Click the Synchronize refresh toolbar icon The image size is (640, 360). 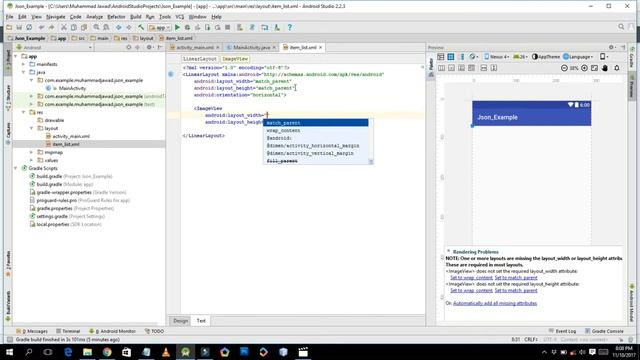29,27
